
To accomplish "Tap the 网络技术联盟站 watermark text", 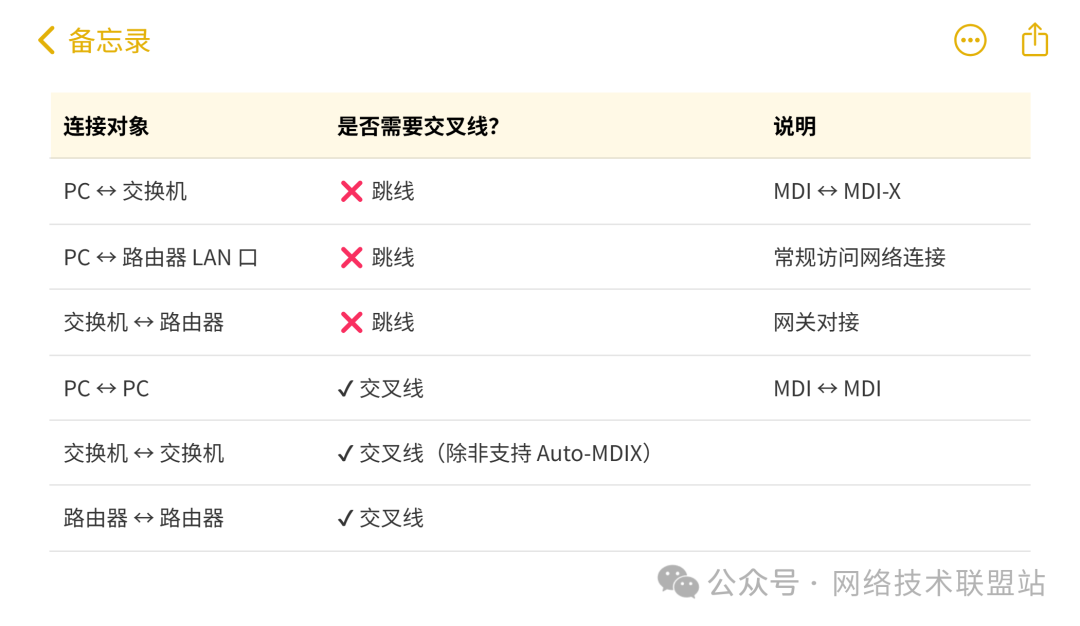I will pos(938,583).
